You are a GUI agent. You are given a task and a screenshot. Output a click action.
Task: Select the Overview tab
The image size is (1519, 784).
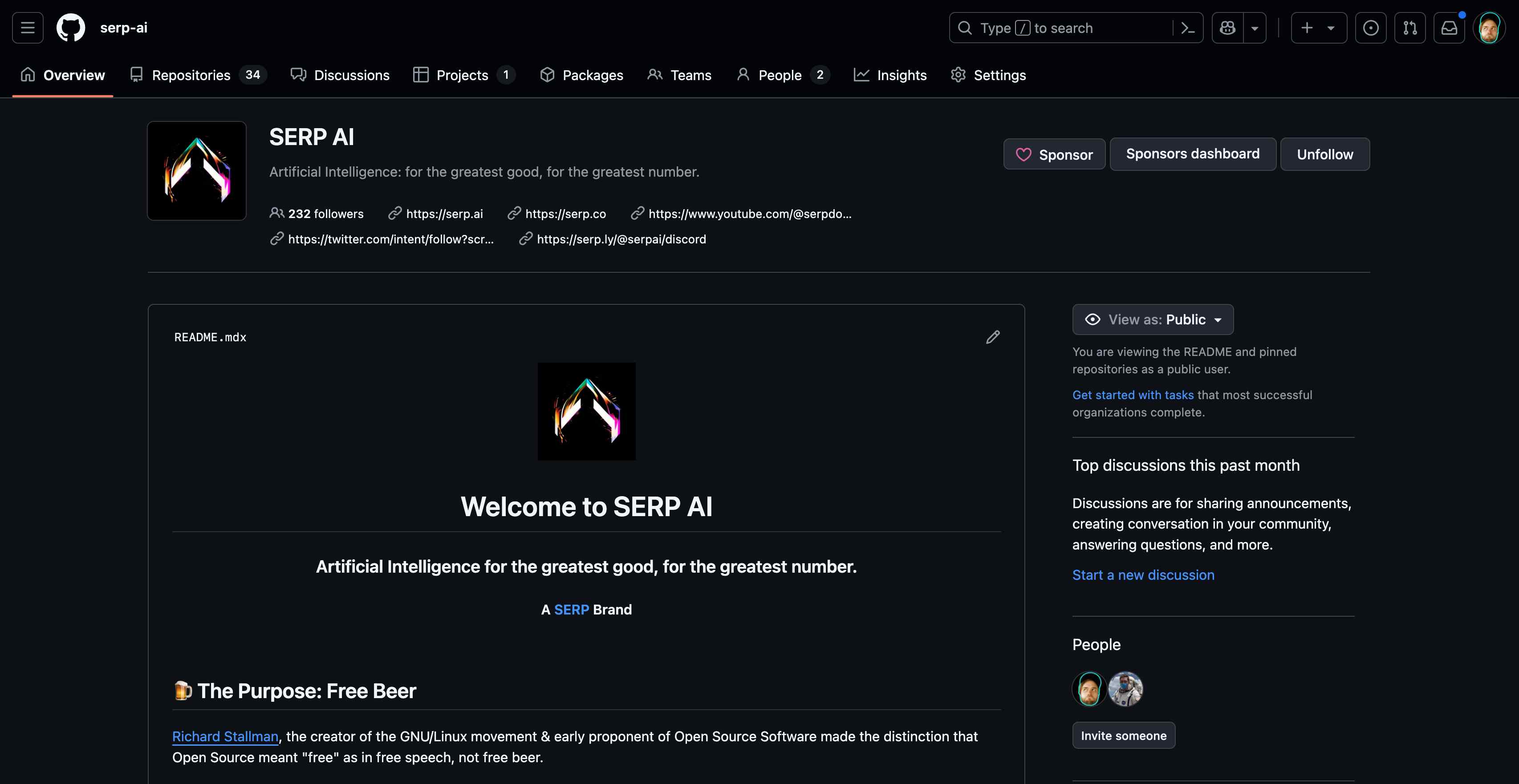(62, 75)
